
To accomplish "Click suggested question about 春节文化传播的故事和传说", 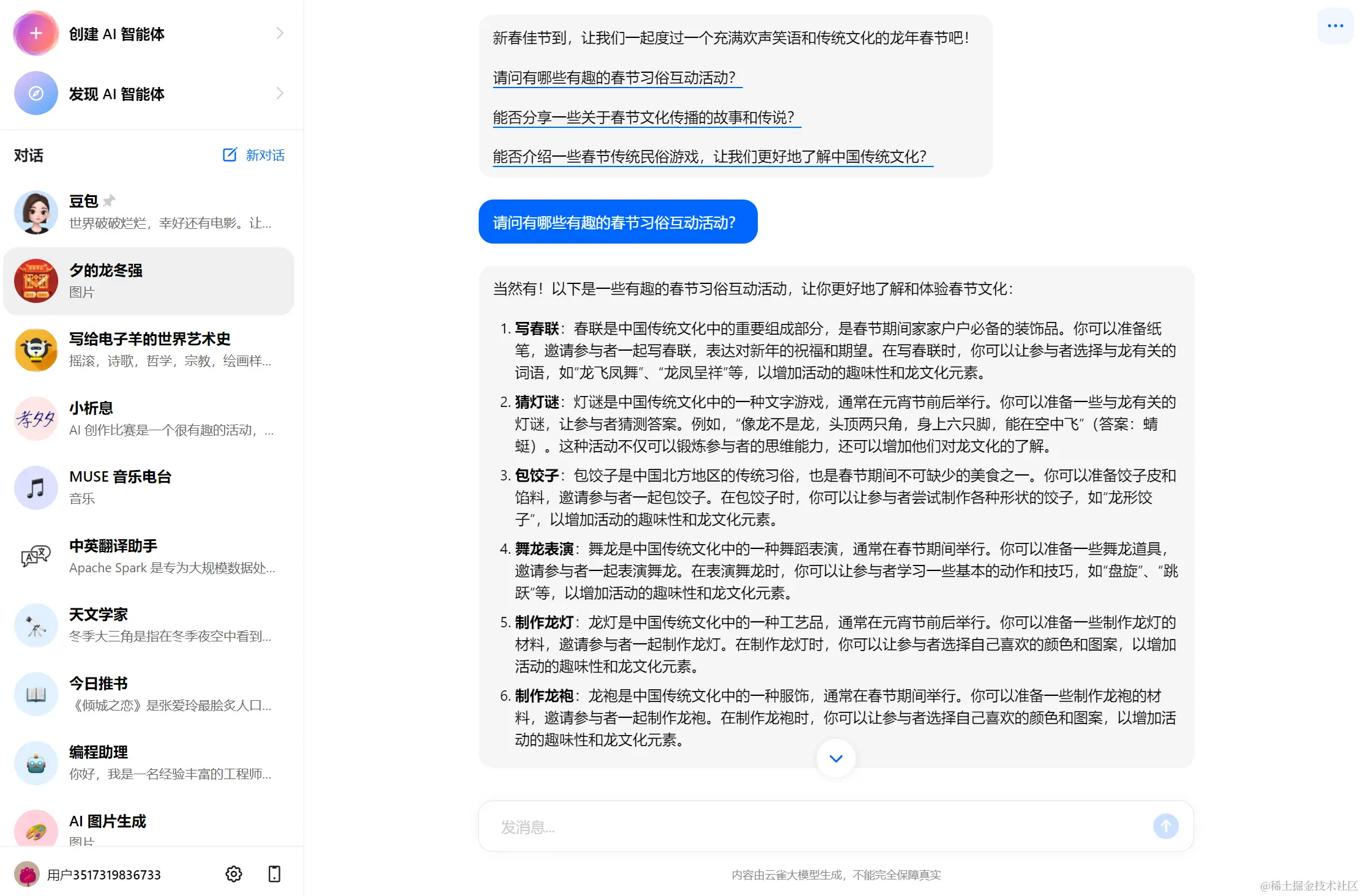I will tap(643, 118).
